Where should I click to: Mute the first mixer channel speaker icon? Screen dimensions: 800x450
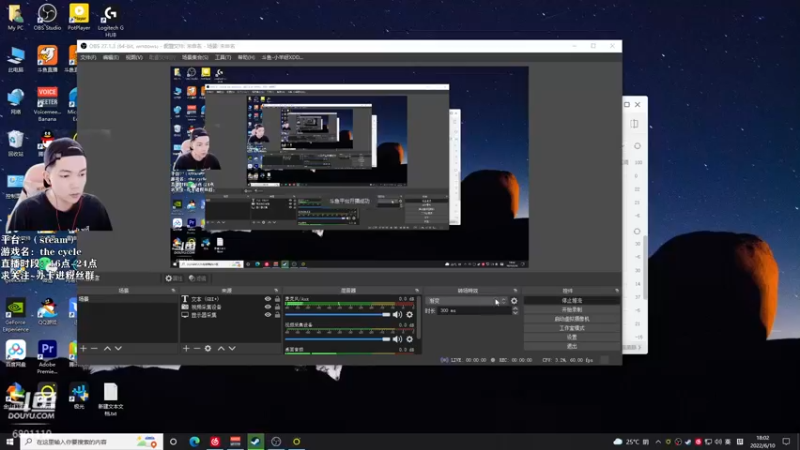pyautogui.click(x=397, y=315)
